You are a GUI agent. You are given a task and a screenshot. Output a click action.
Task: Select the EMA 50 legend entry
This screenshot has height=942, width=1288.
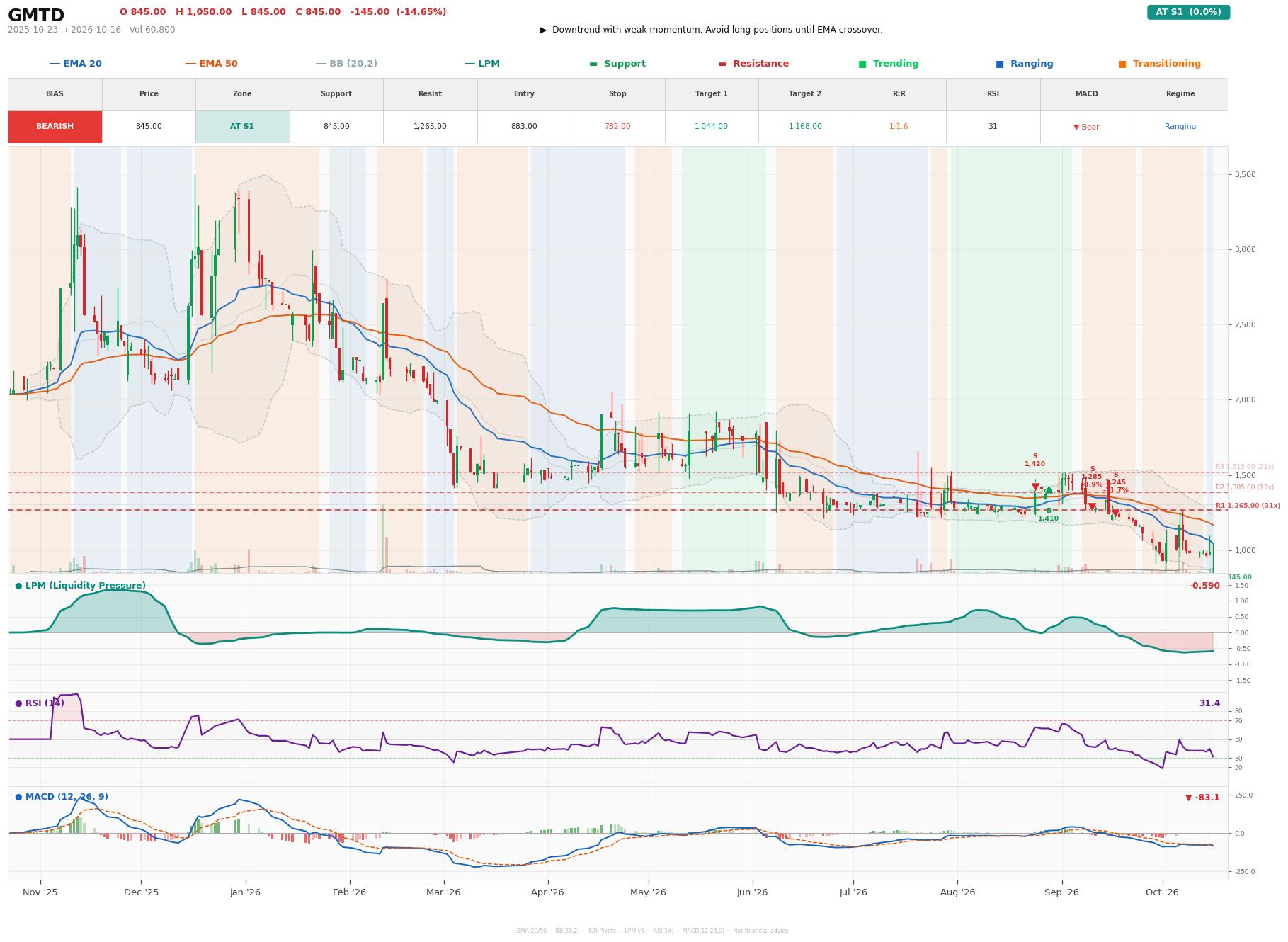click(x=211, y=64)
